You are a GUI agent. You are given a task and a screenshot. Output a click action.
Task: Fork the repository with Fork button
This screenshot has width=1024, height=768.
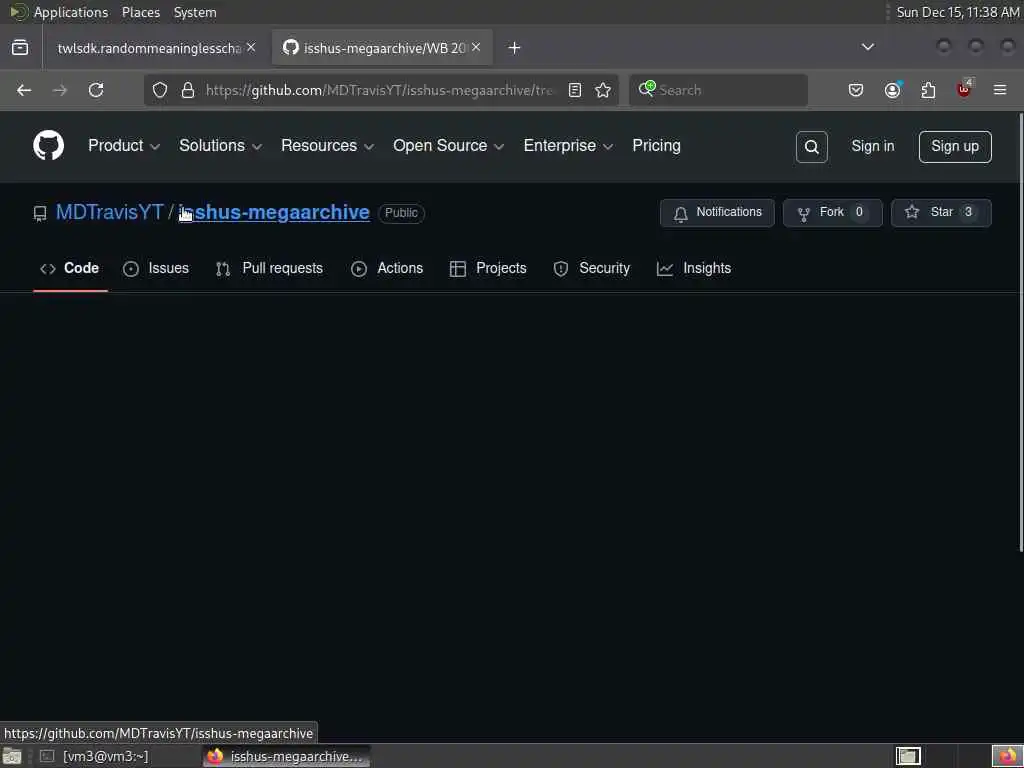pyautogui.click(x=833, y=213)
